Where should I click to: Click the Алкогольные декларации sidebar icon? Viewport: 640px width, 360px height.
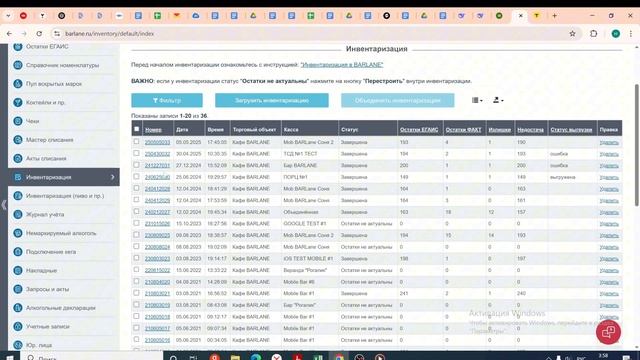pyautogui.click(x=18, y=308)
